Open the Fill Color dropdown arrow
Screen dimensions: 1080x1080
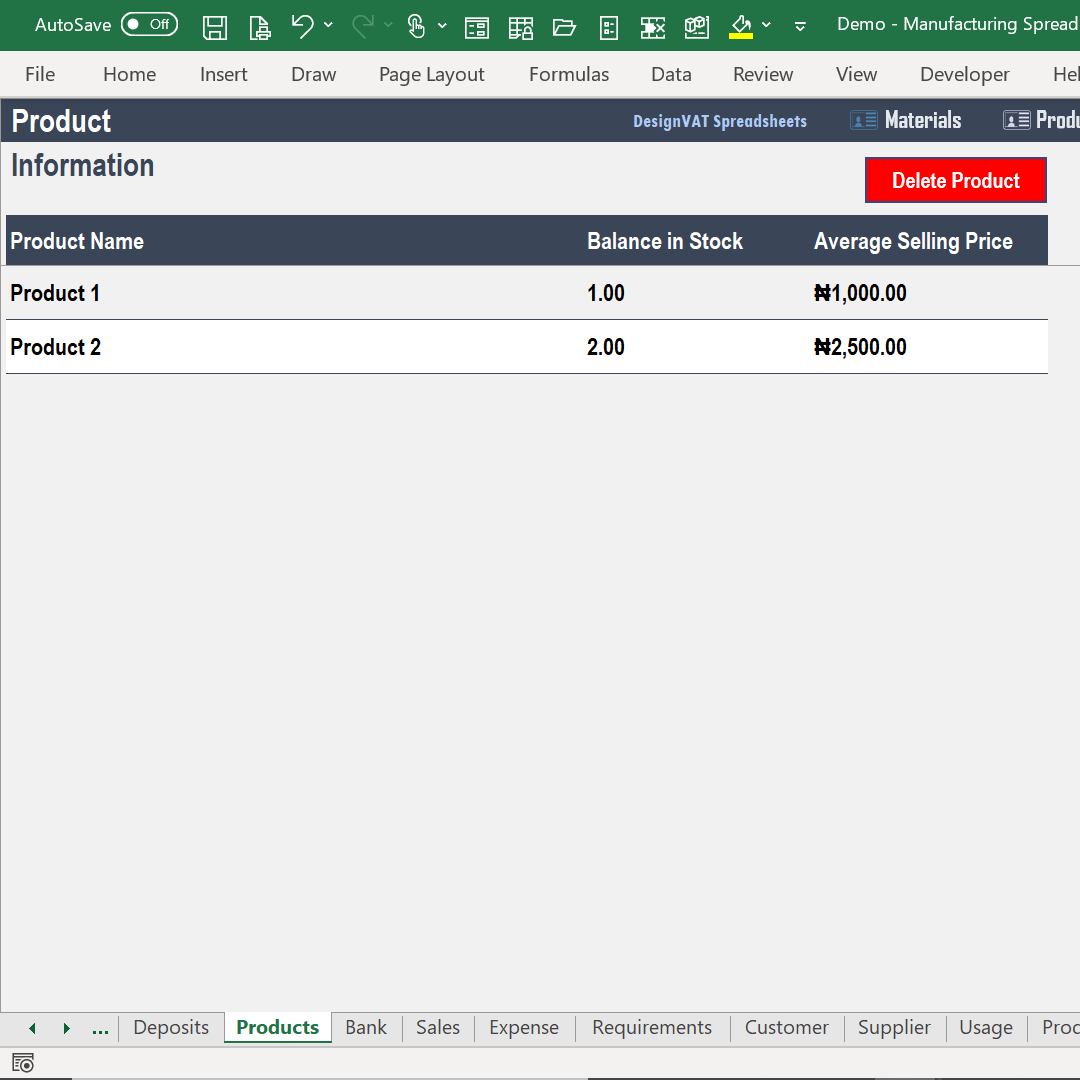pos(766,26)
